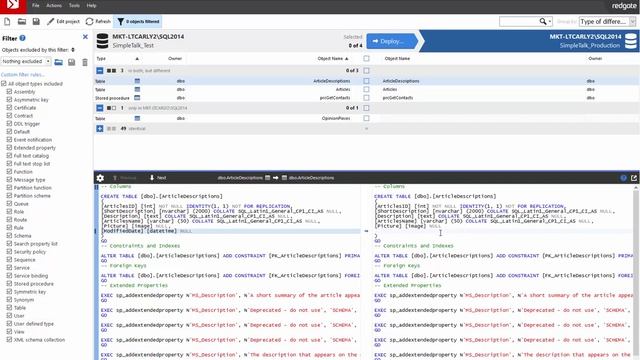Image resolution: width=640 pixels, height=360 pixels.
Task: Select the right-side prcGetContacts object name
Action: click(398, 98)
